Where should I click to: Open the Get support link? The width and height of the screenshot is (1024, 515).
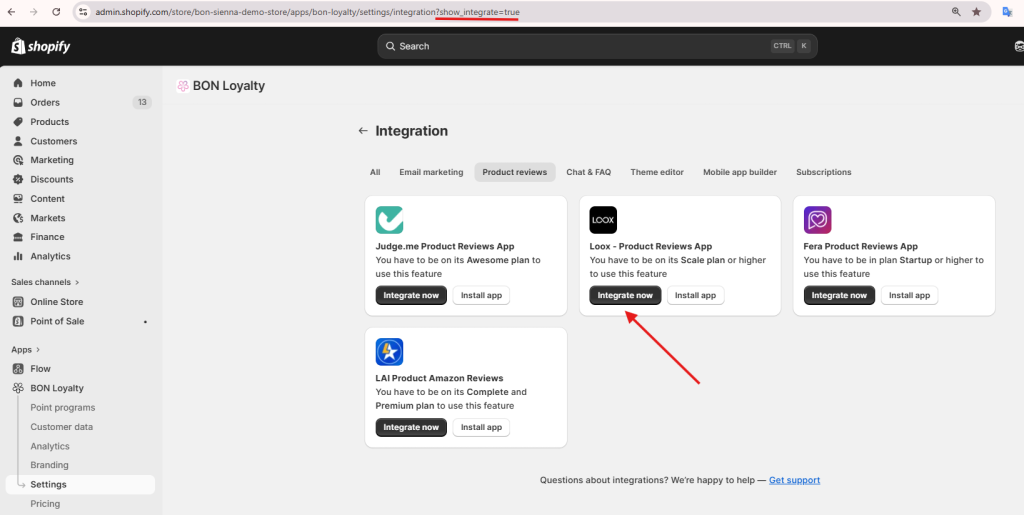(x=794, y=480)
